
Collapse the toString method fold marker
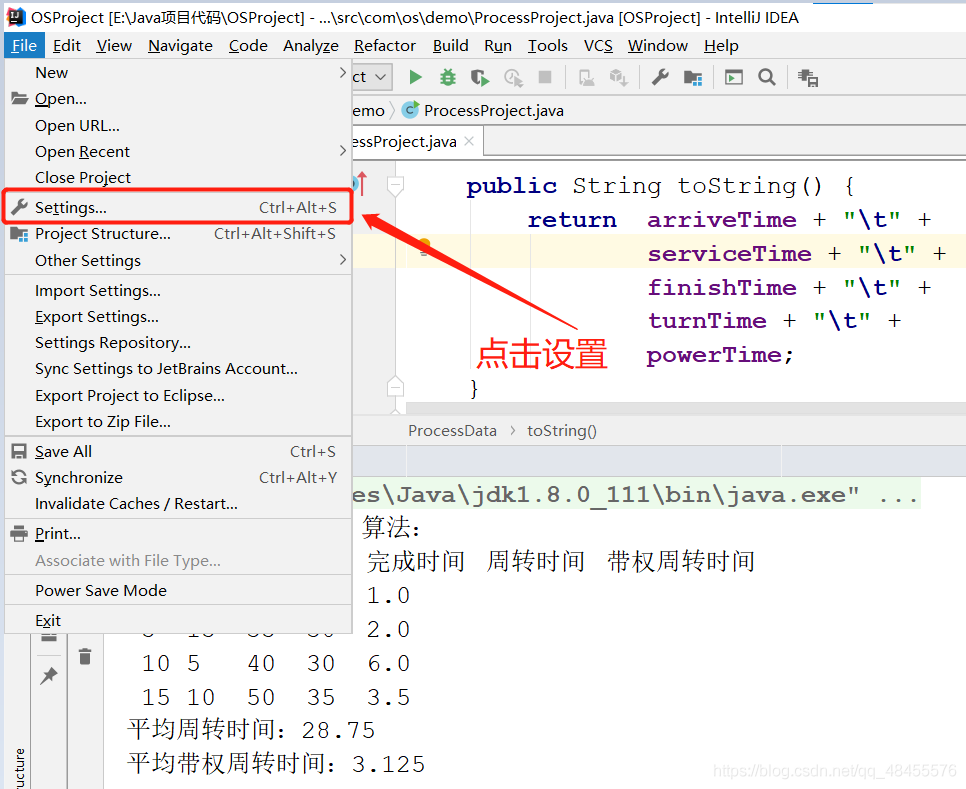point(395,186)
